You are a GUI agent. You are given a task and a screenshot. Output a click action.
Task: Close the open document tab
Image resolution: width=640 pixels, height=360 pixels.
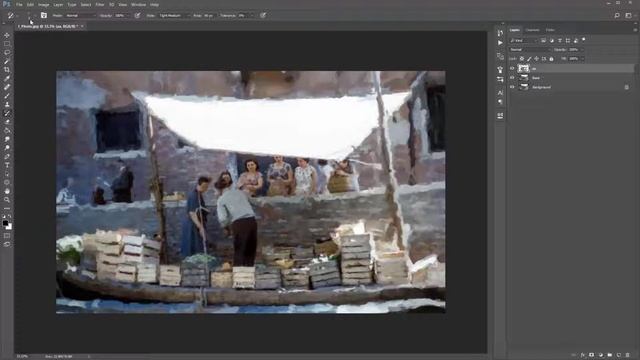pyautogui.click(x=82, y=26)
